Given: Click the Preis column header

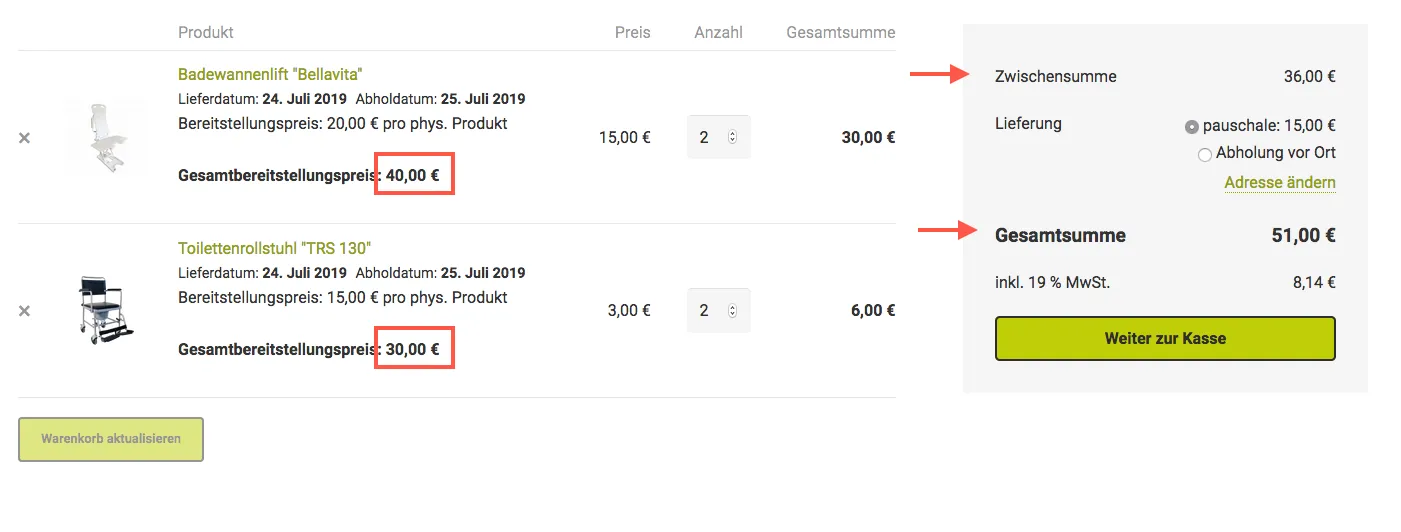Looking at the screenshot, I should click(632, 32).
